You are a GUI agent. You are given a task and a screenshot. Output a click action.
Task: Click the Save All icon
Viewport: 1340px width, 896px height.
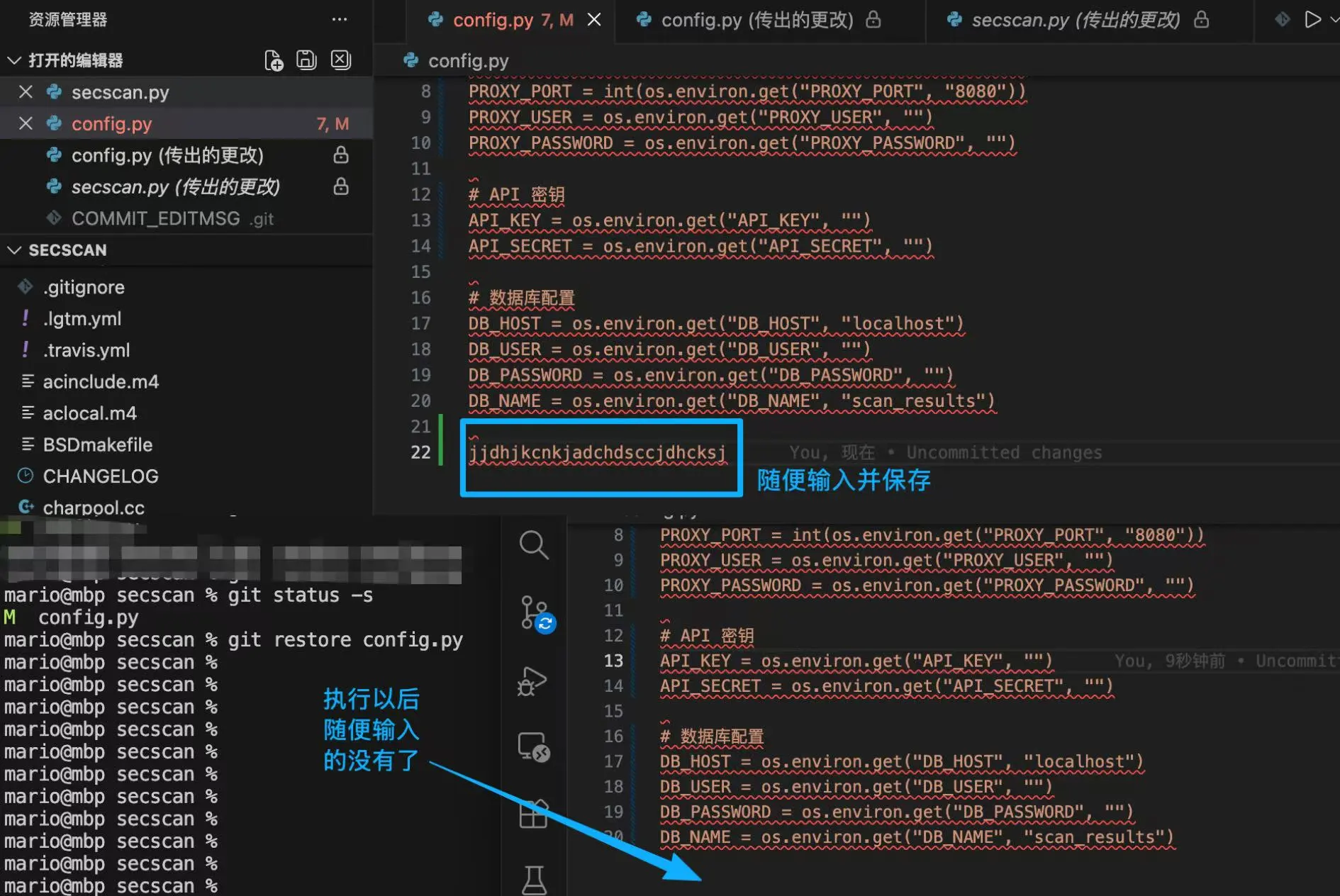tap(306, 60)
